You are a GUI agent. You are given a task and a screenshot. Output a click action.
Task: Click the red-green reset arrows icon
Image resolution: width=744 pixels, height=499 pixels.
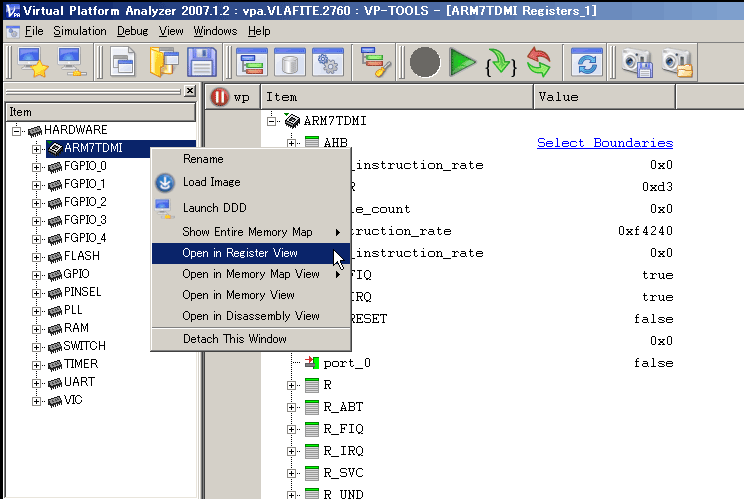point(539,62)
